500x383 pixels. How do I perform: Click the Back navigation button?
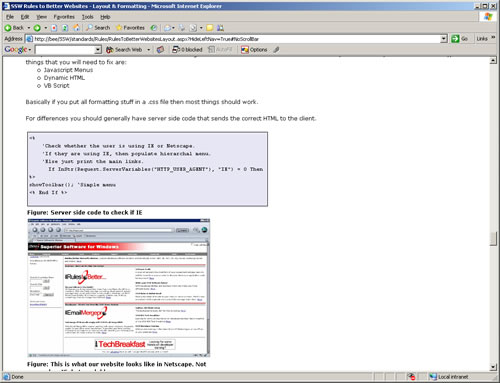[14, 28]
